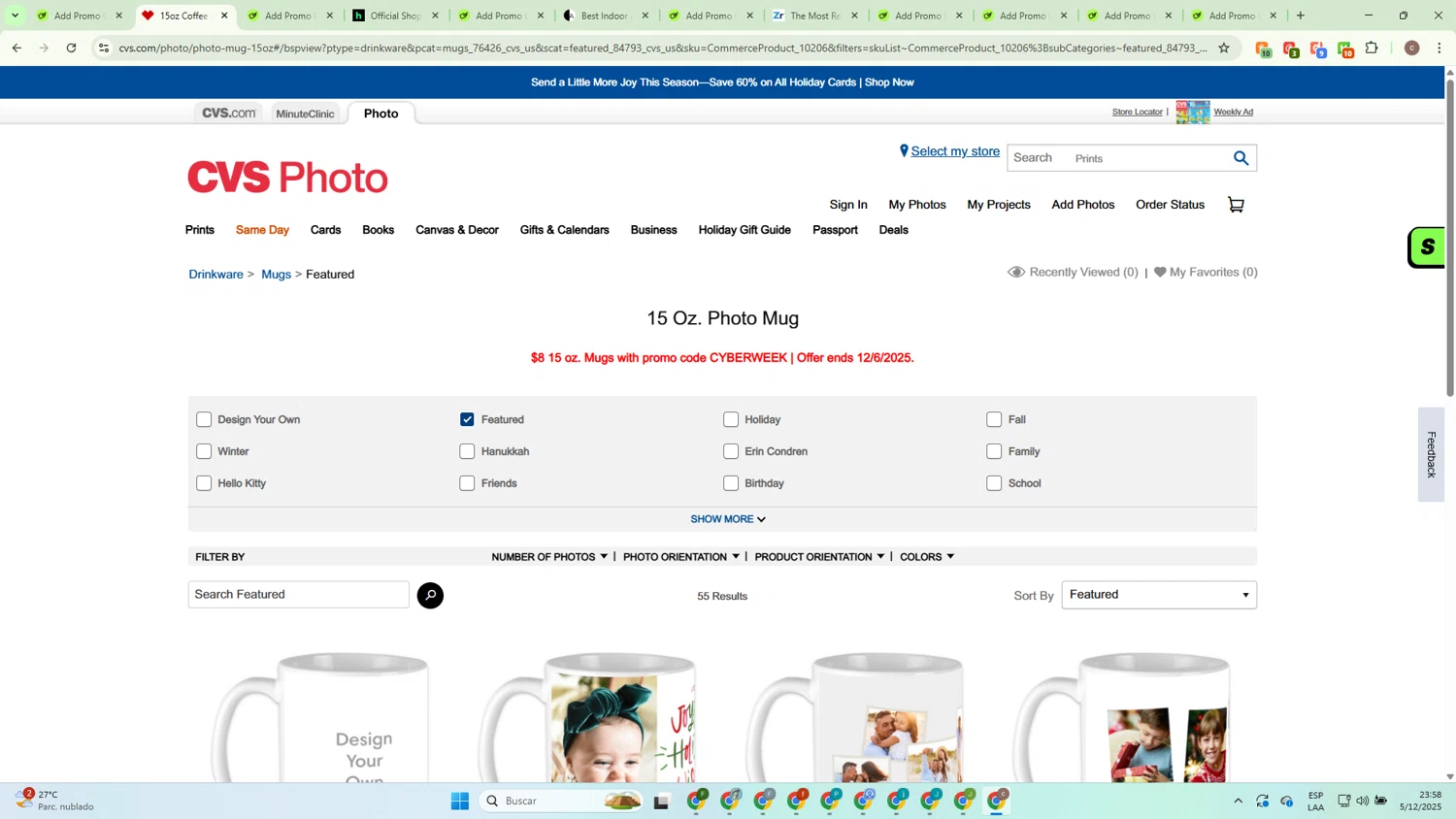The height and width of the screenshot is (819, 1456).
Task: Show hidden system tray icons
Action: [x=1238, y=801]
